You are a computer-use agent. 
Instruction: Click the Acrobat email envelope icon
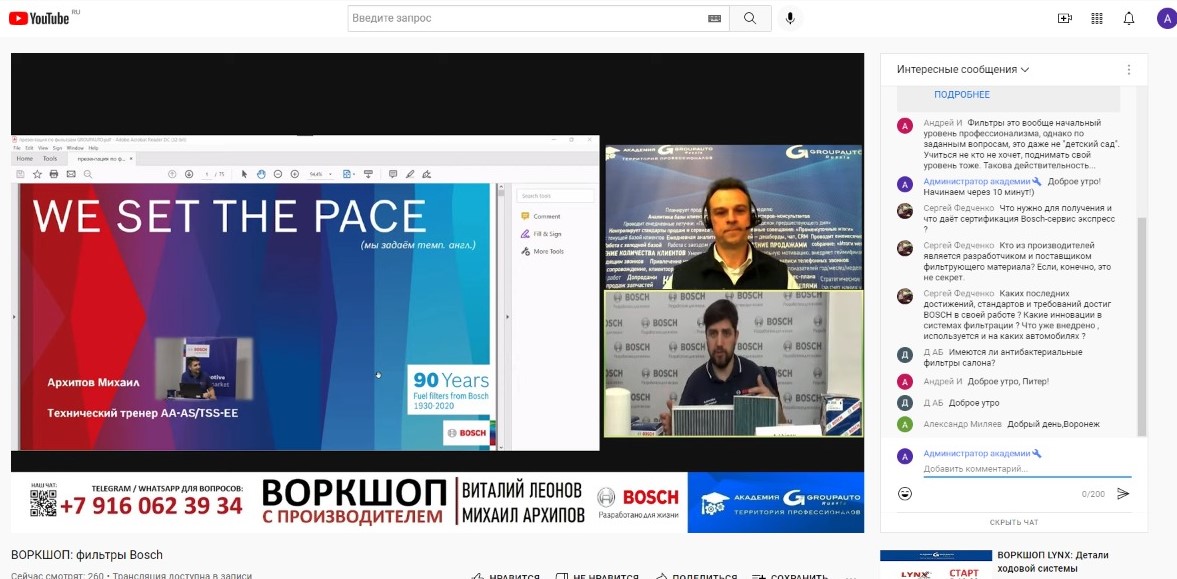(71, 174)
